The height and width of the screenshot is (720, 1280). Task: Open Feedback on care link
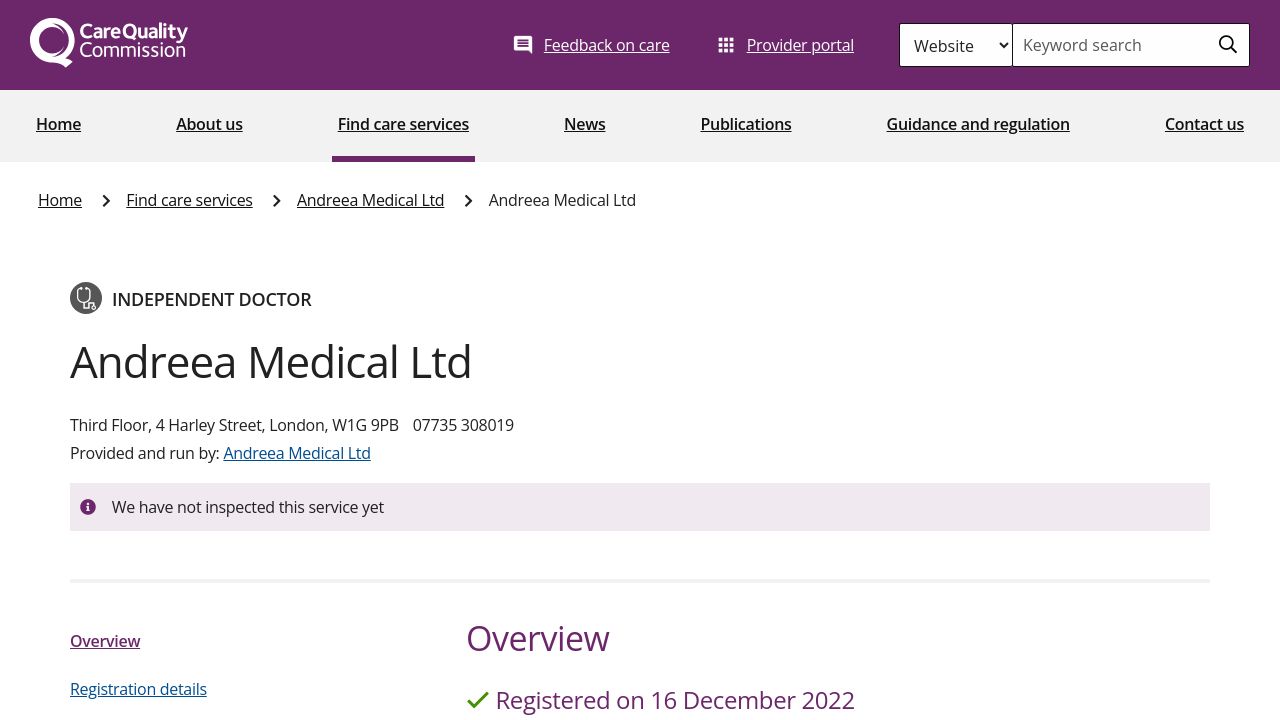(x=606, y=45)
